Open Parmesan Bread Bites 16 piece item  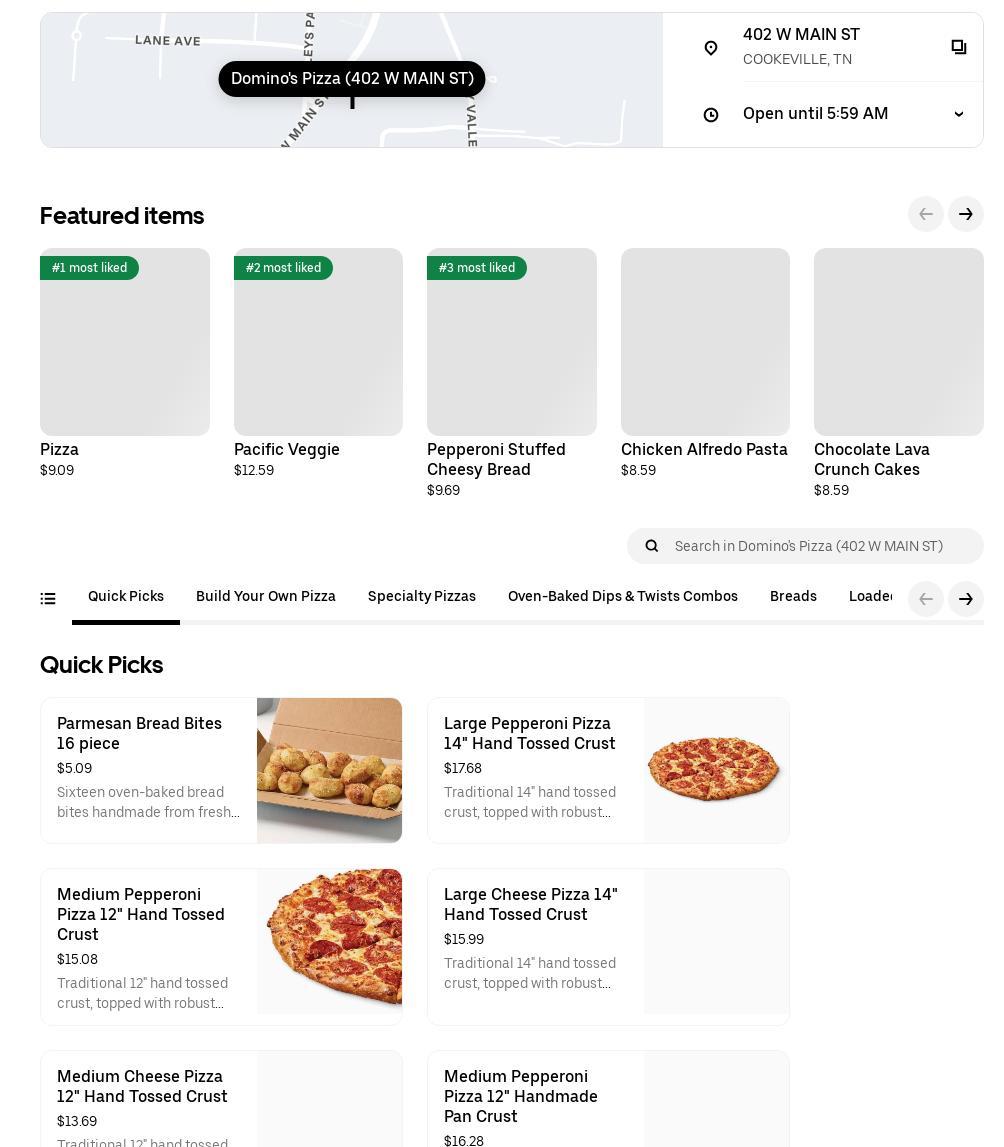[221, 770]
